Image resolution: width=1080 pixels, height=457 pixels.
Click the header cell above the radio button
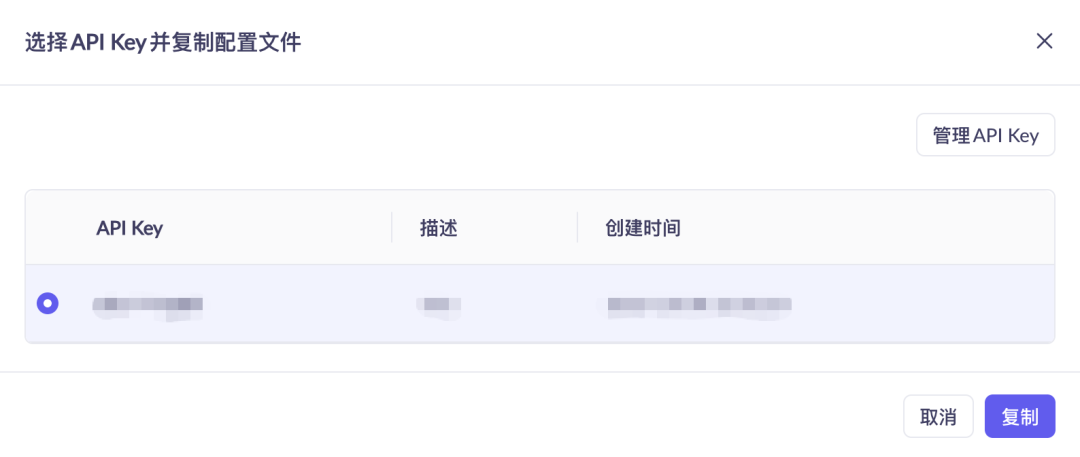[x=47, y=228]
